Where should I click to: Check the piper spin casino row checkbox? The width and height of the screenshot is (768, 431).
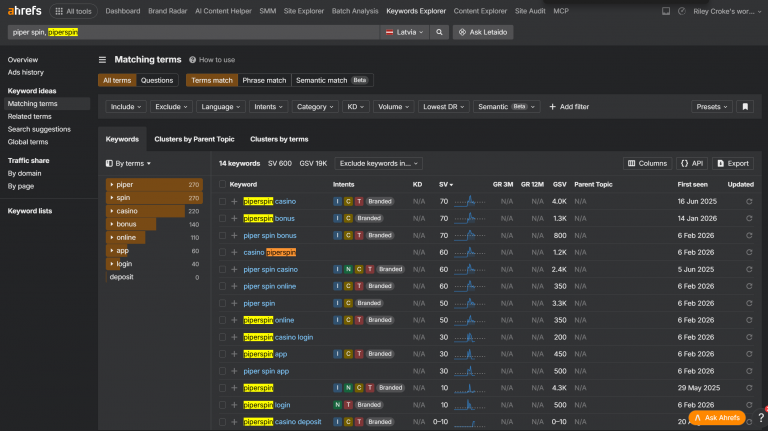click(222, 269)
